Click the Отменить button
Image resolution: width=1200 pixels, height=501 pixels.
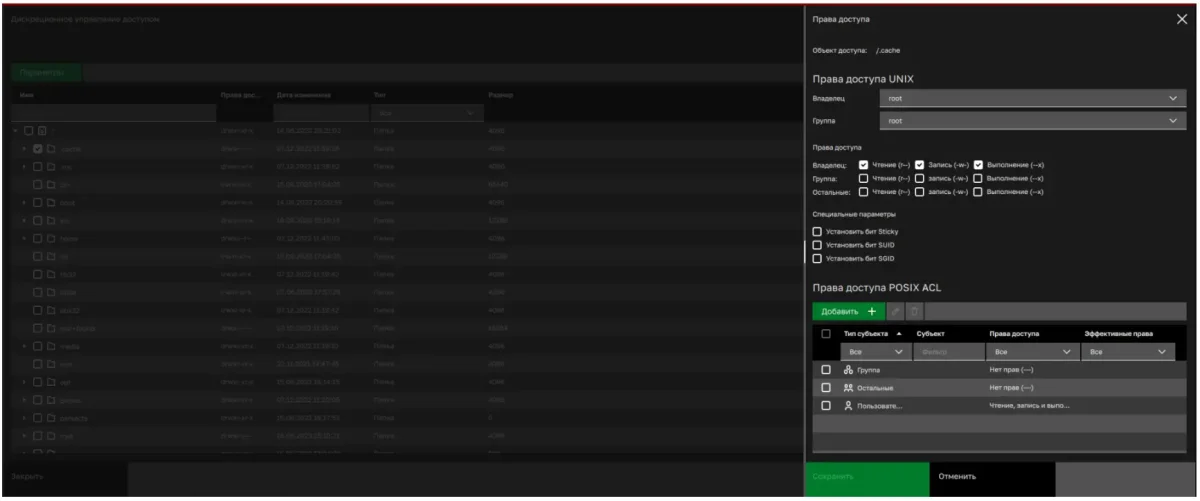click(957, 477)
